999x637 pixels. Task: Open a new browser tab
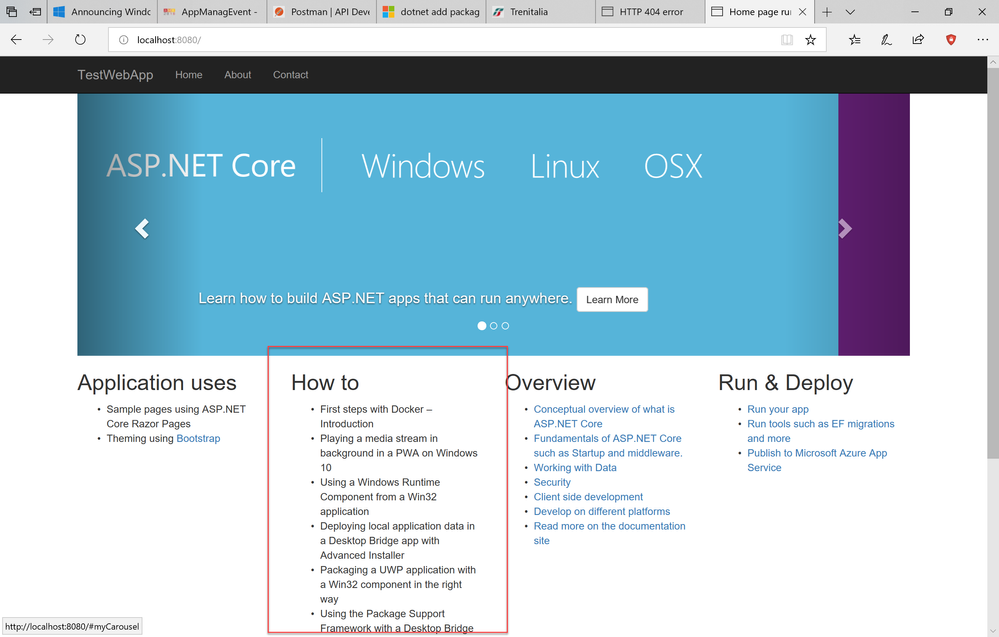[827, 11]
